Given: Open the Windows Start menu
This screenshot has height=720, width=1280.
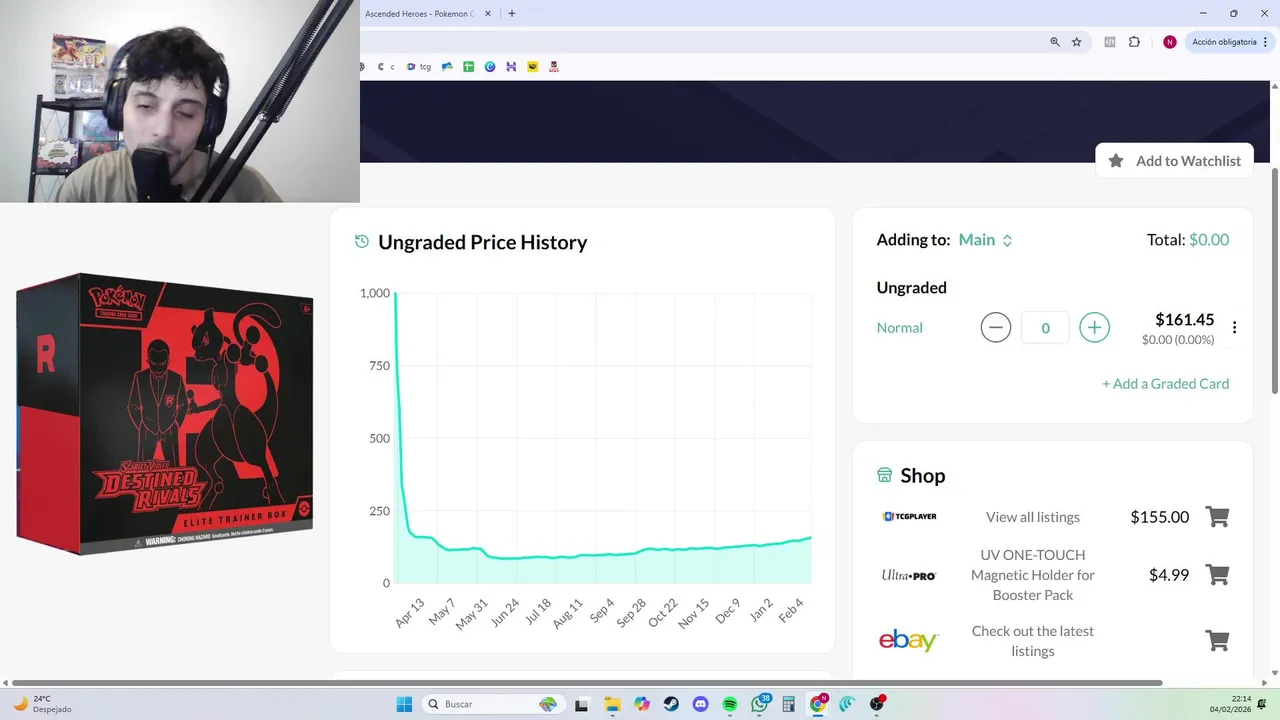Looking at the screenshot, I should 404,704.
